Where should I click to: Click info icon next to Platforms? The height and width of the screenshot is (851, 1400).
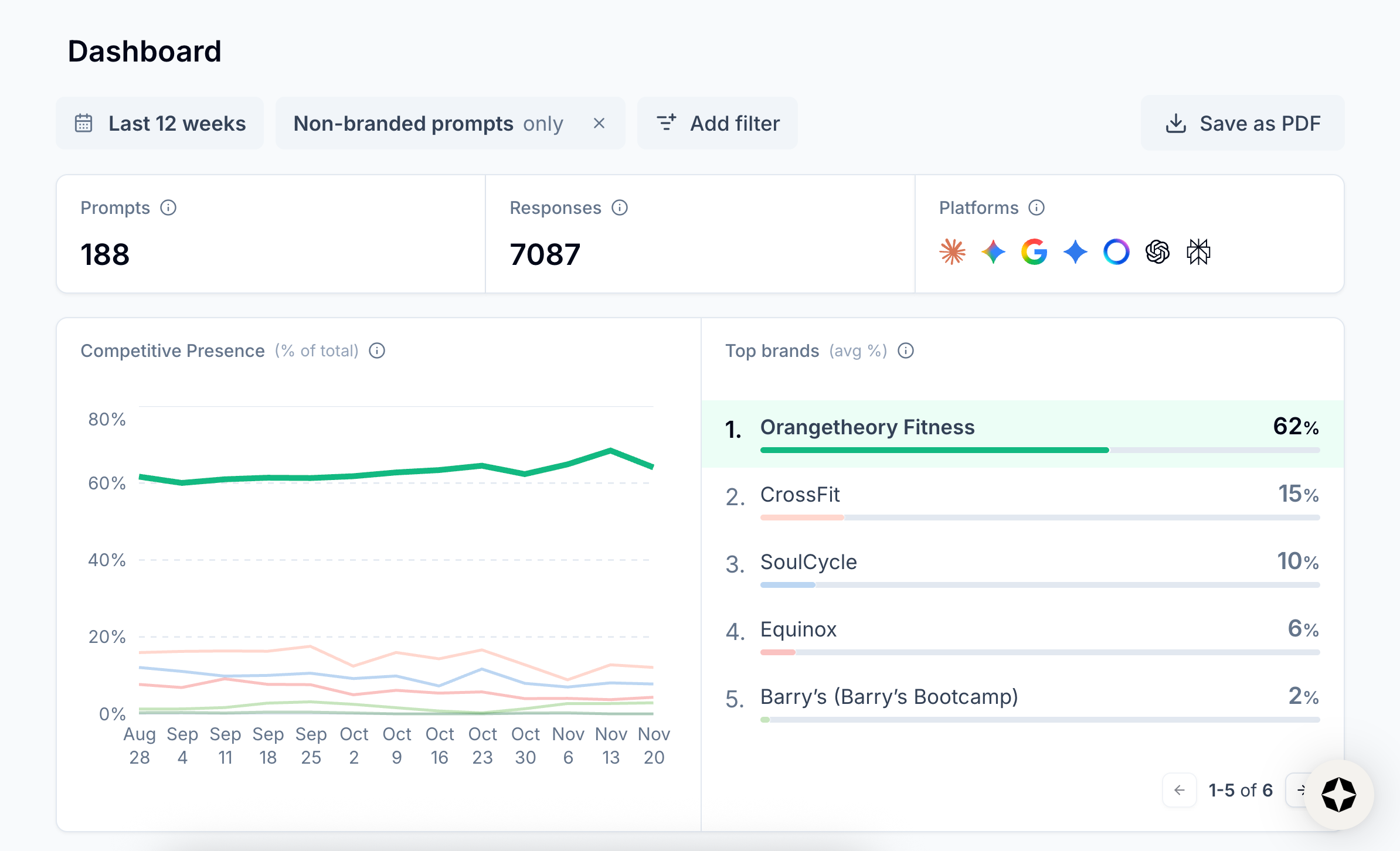point(1037,208)
